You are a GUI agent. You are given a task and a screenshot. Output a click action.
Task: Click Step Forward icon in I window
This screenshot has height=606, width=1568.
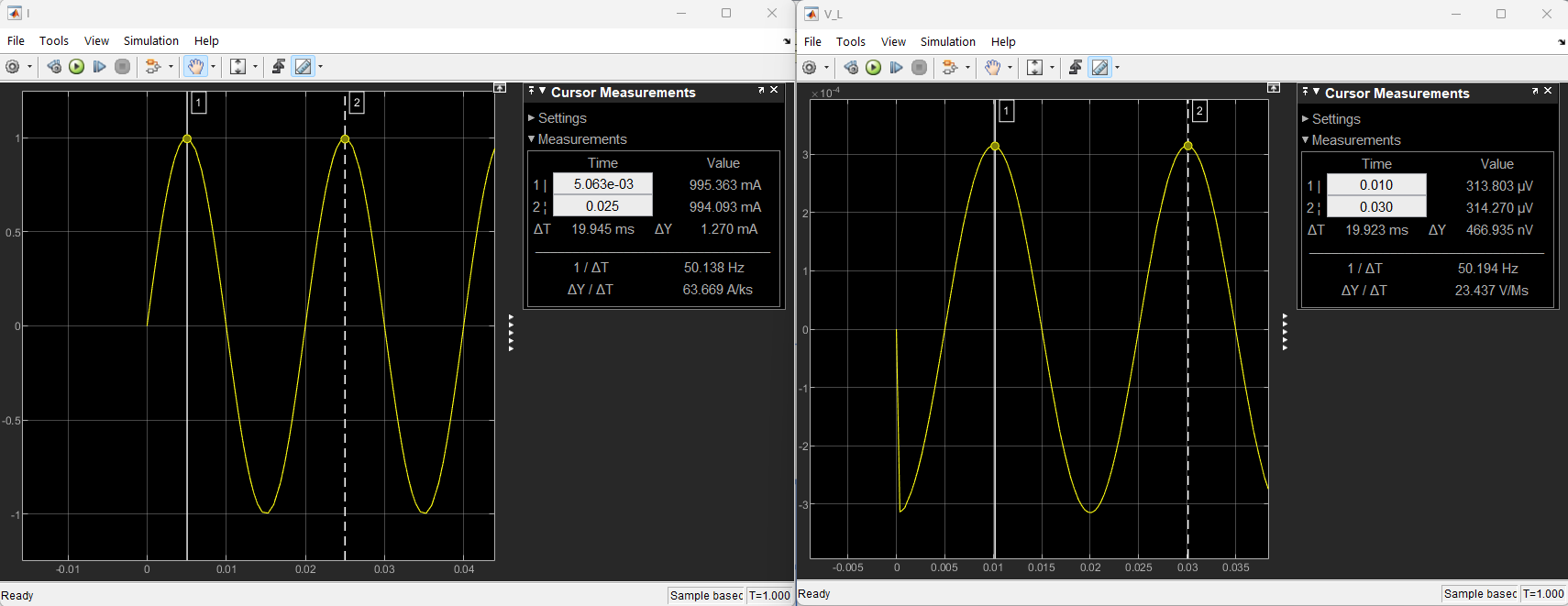coord(99,66)
